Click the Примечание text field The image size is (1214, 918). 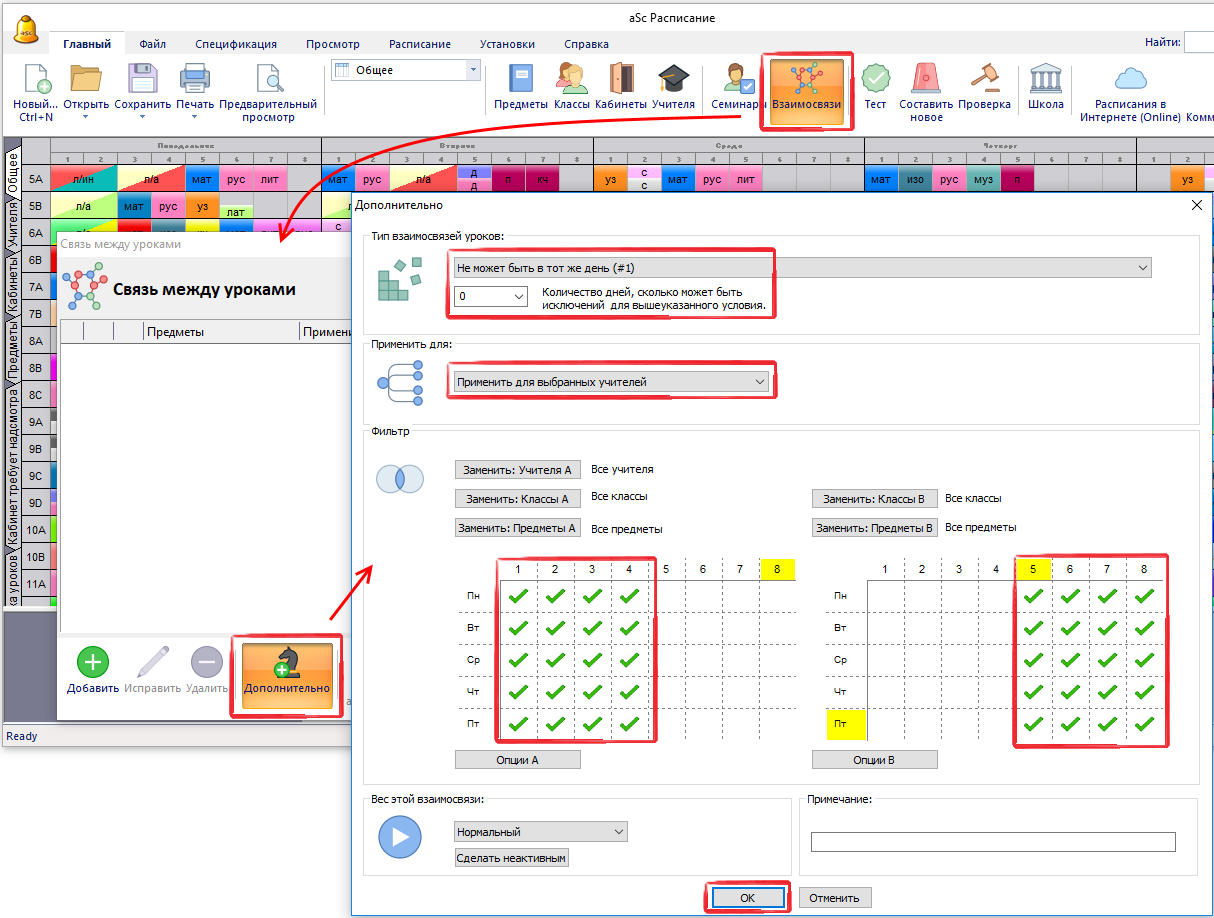pyautogui.click(x=992, y=842)
